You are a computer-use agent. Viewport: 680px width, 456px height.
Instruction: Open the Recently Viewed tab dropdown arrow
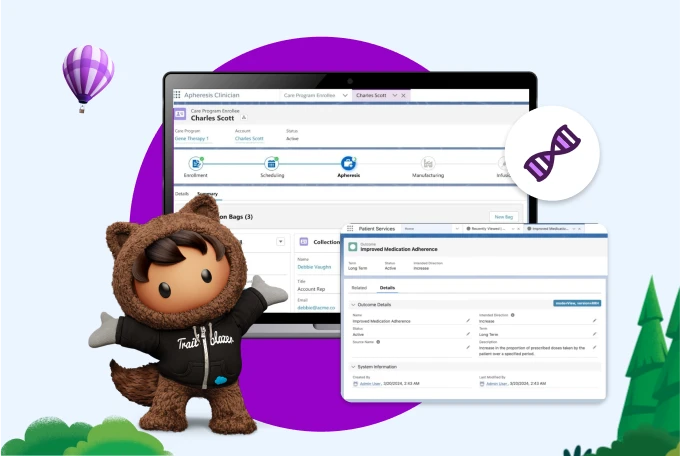[x=513, y=229]
